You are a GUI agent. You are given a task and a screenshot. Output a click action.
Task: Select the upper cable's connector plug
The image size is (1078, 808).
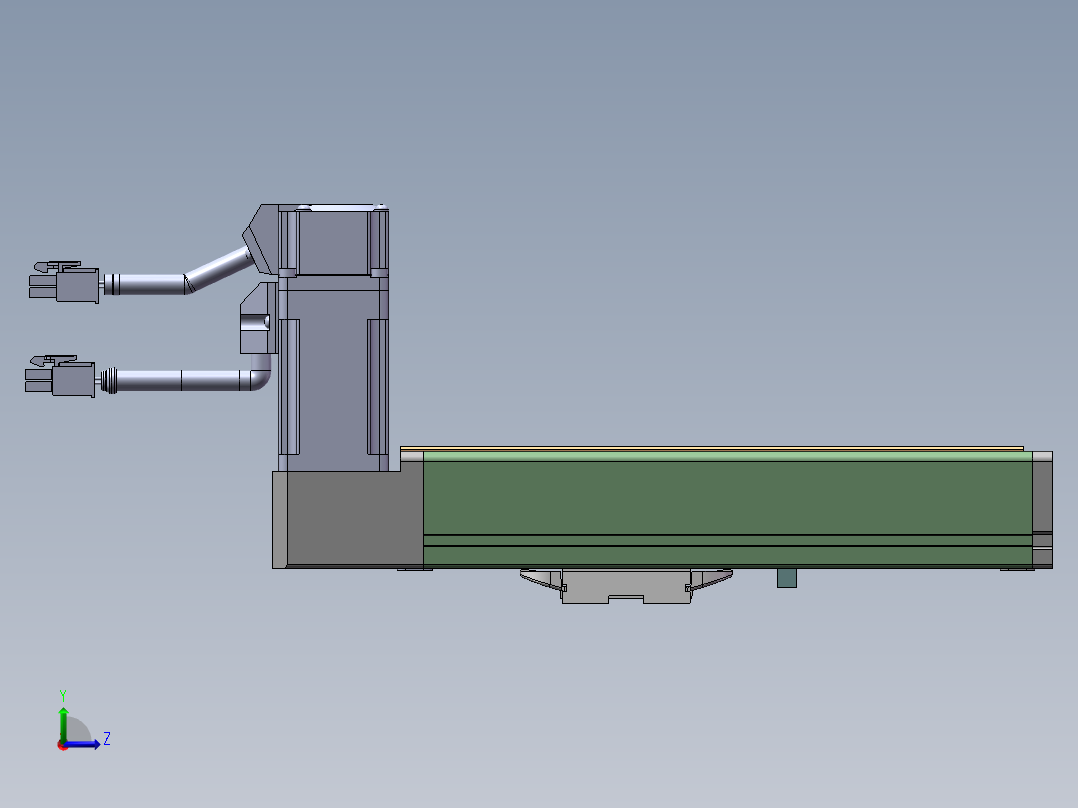click(x=70, y=285)
